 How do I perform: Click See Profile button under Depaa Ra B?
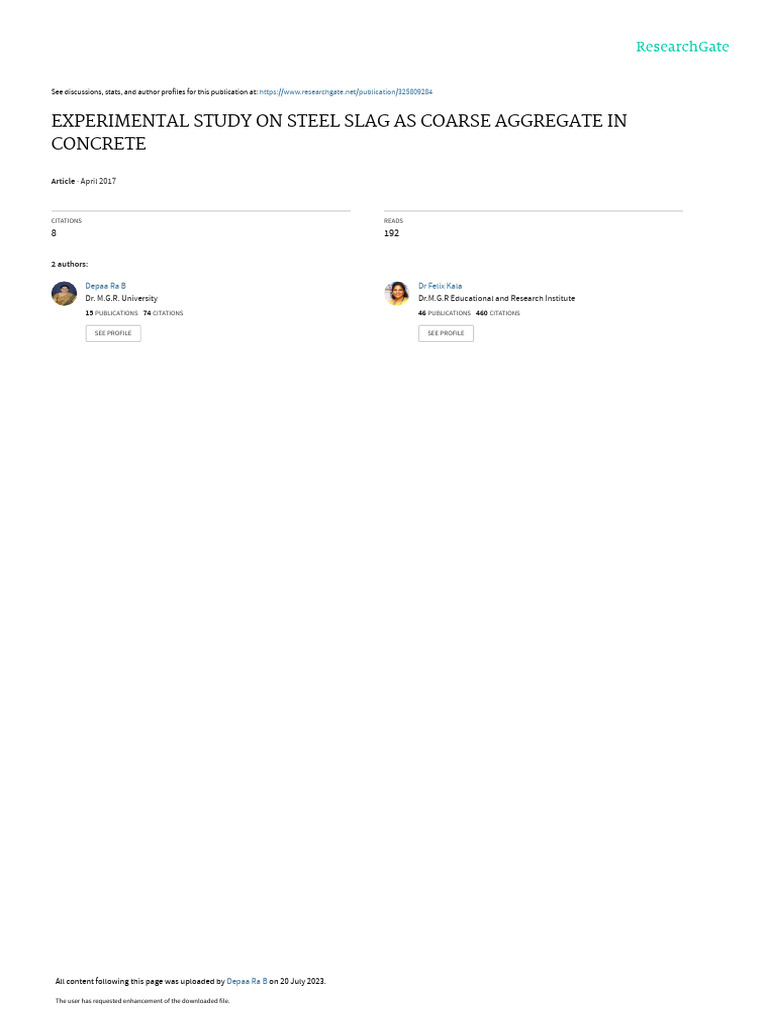[113, 333]
